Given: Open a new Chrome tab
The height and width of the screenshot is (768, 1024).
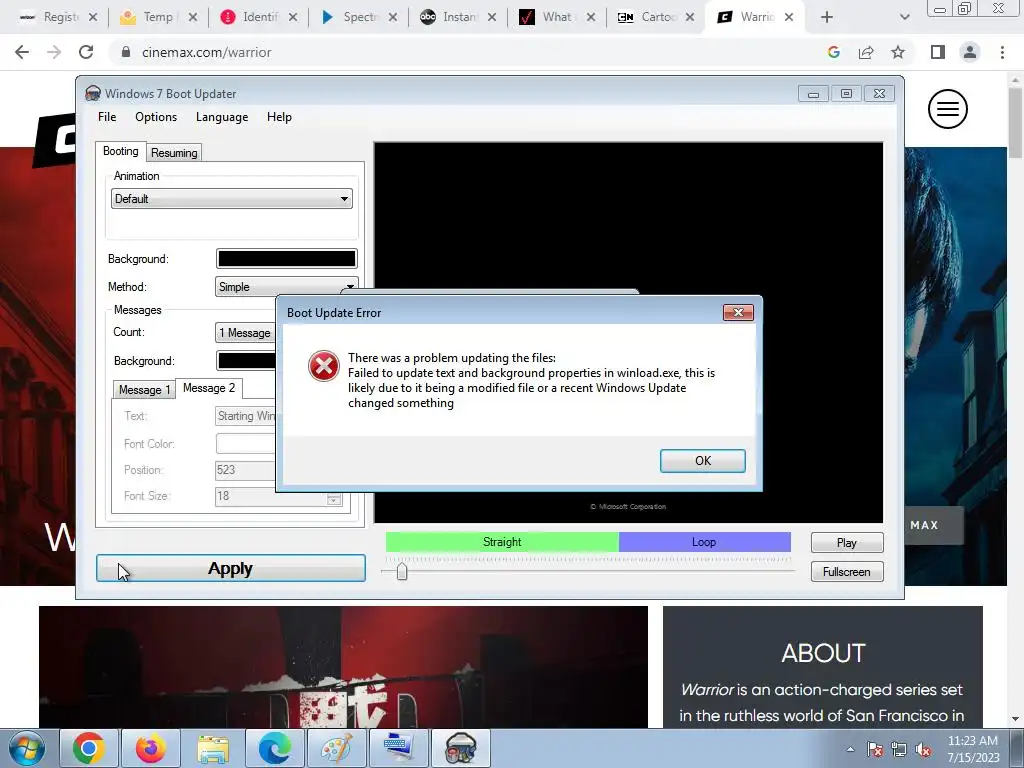Looking at the screenshot, I should click(x=827, y=17).
